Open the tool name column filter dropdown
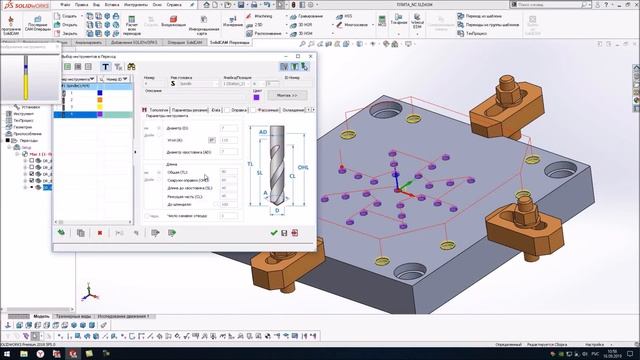 93,79
